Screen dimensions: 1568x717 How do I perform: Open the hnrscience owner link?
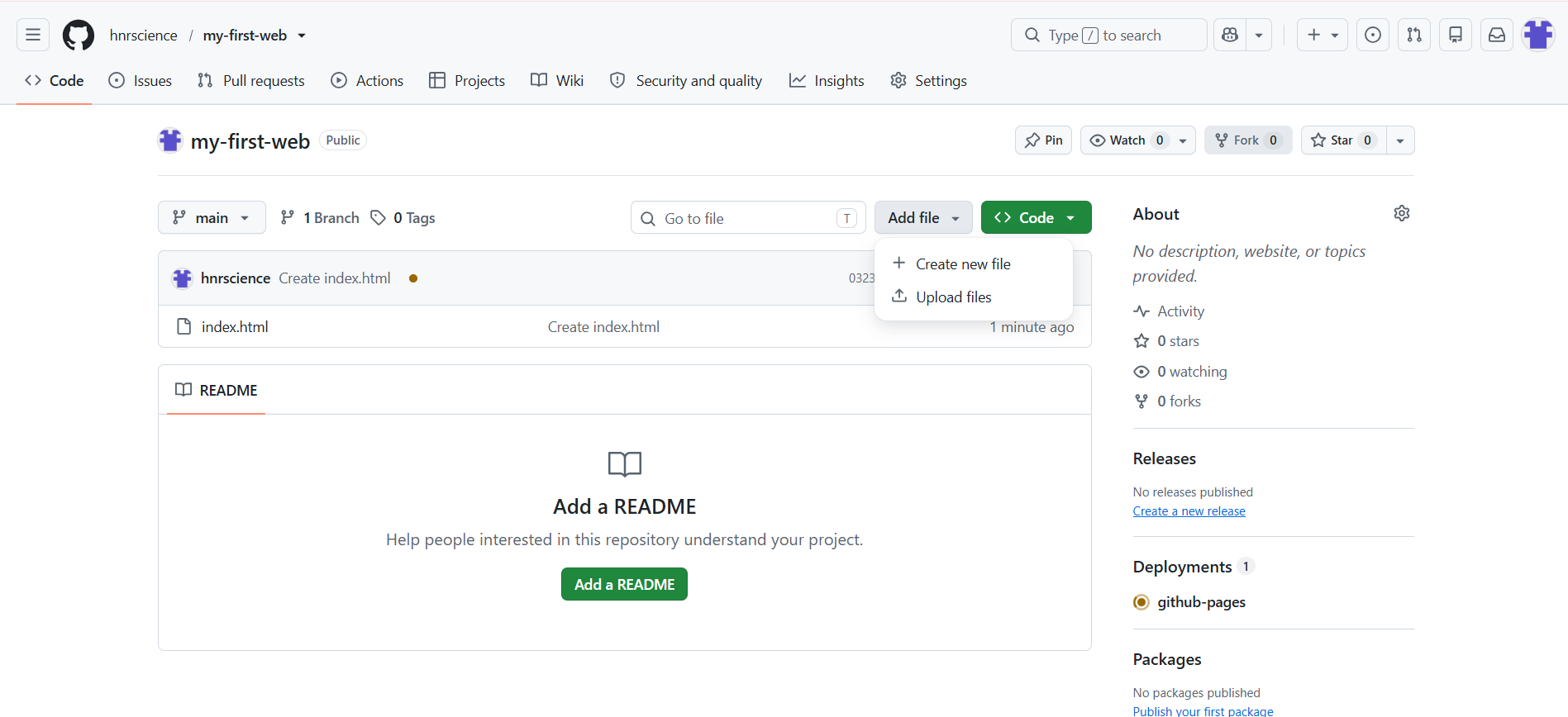(143, 36)
